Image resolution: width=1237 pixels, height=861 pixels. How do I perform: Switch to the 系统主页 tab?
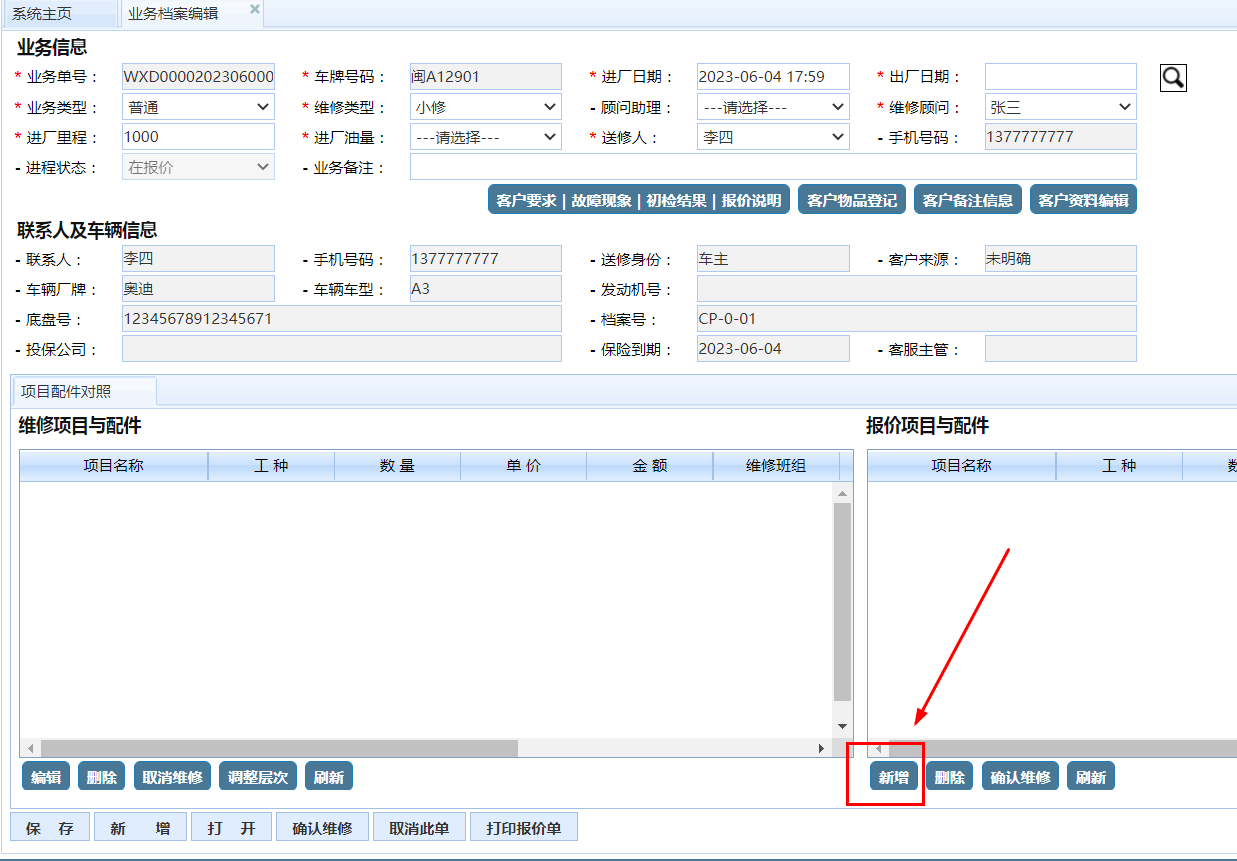(x=58, y=13)
